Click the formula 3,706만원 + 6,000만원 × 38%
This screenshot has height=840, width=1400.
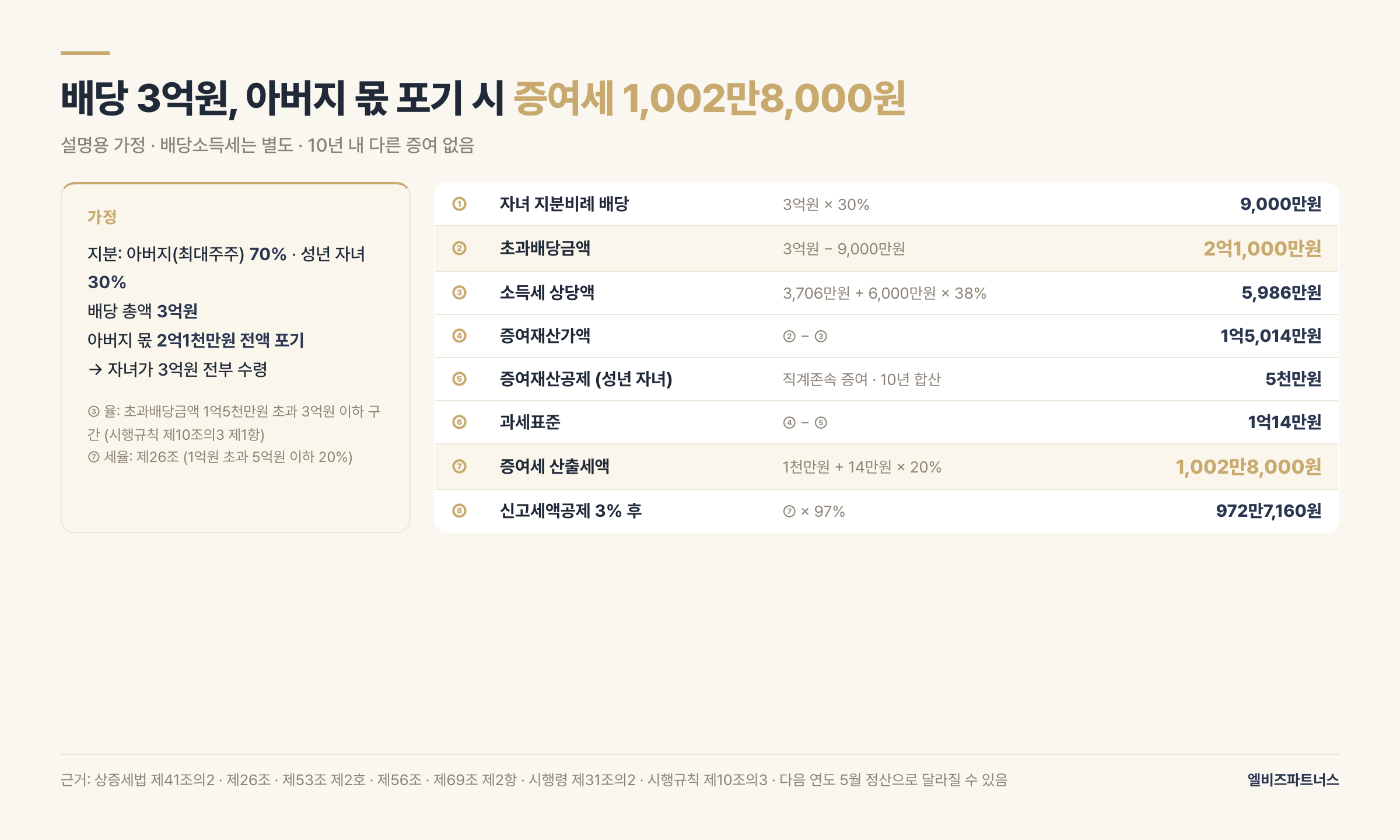point(885,293)
